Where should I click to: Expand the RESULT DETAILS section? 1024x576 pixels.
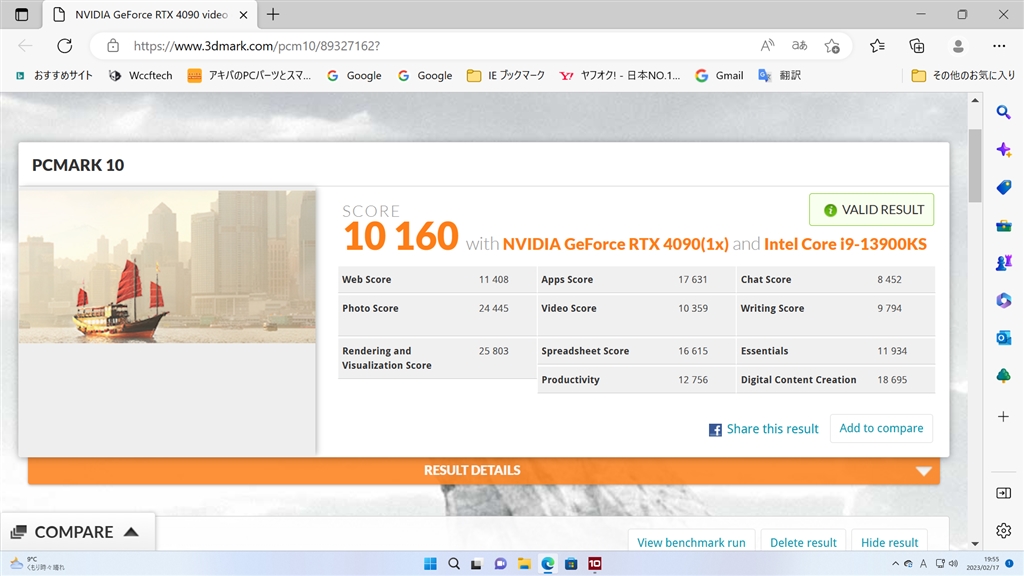click(x=484, y=471)
